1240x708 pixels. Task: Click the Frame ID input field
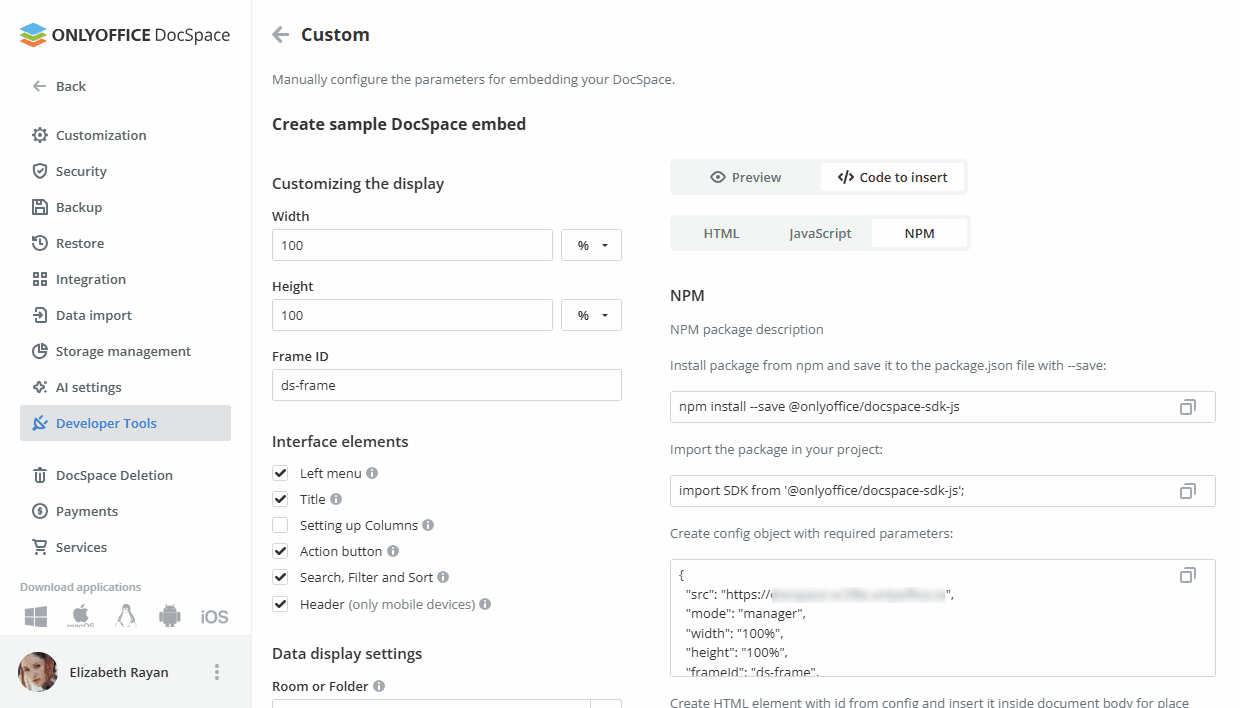(x=446, y=385)
